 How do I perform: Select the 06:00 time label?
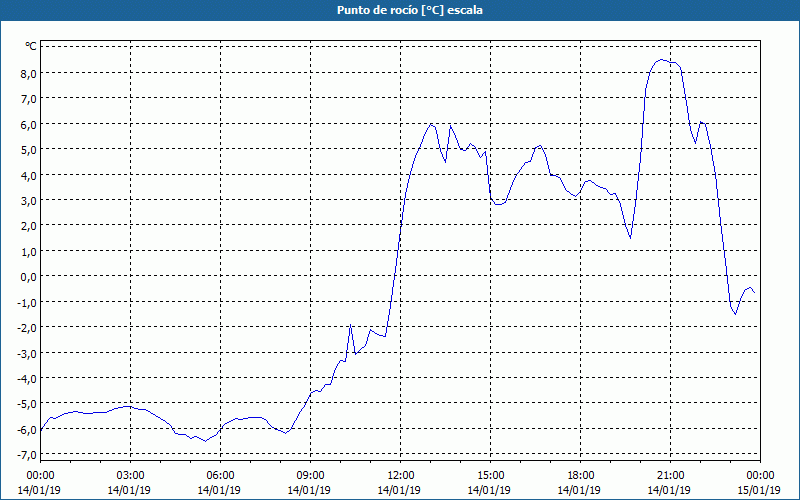click(220, 476)
